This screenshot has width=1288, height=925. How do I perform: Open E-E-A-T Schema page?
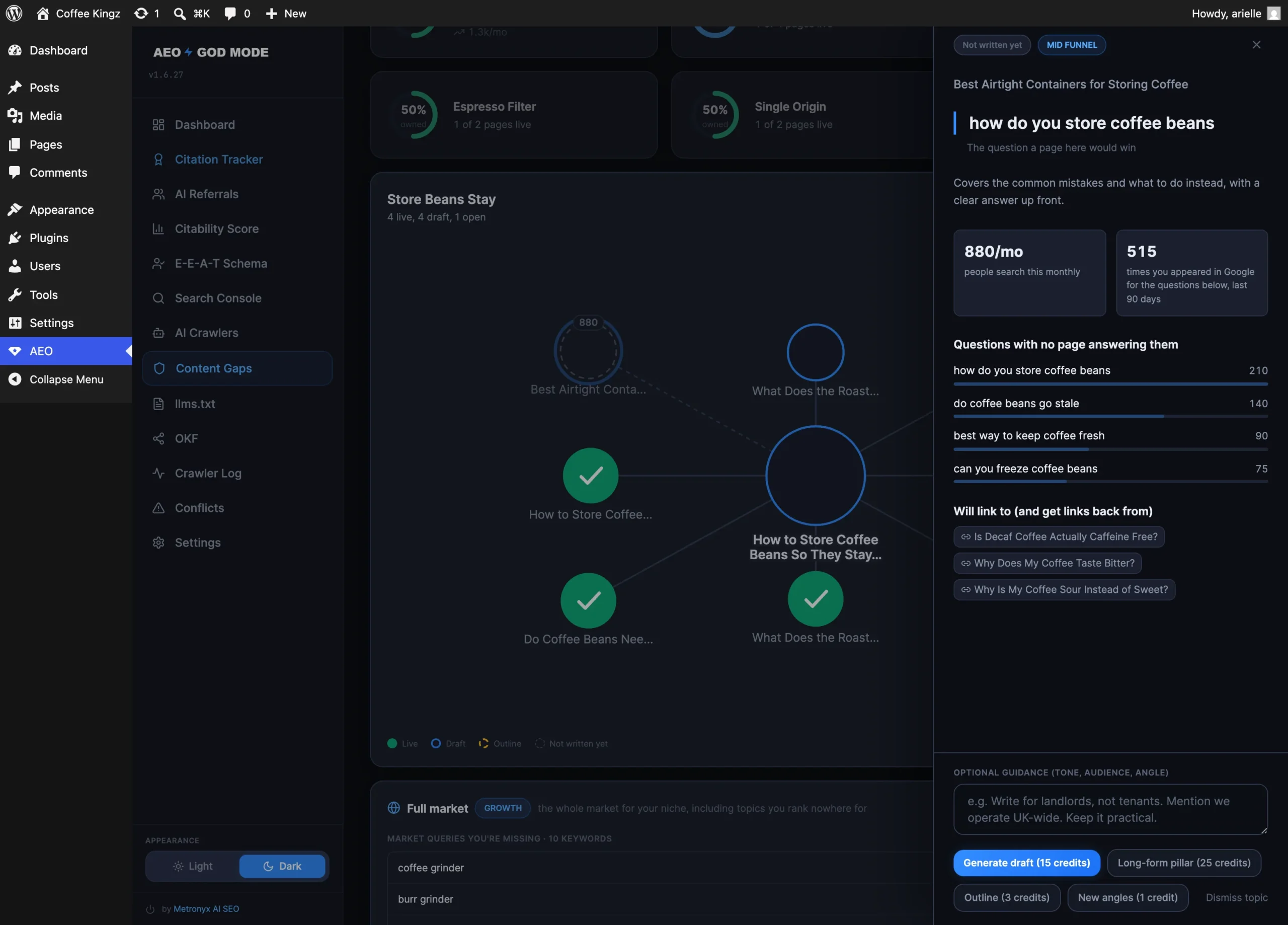pyautogui.click(x=237, y=263)
